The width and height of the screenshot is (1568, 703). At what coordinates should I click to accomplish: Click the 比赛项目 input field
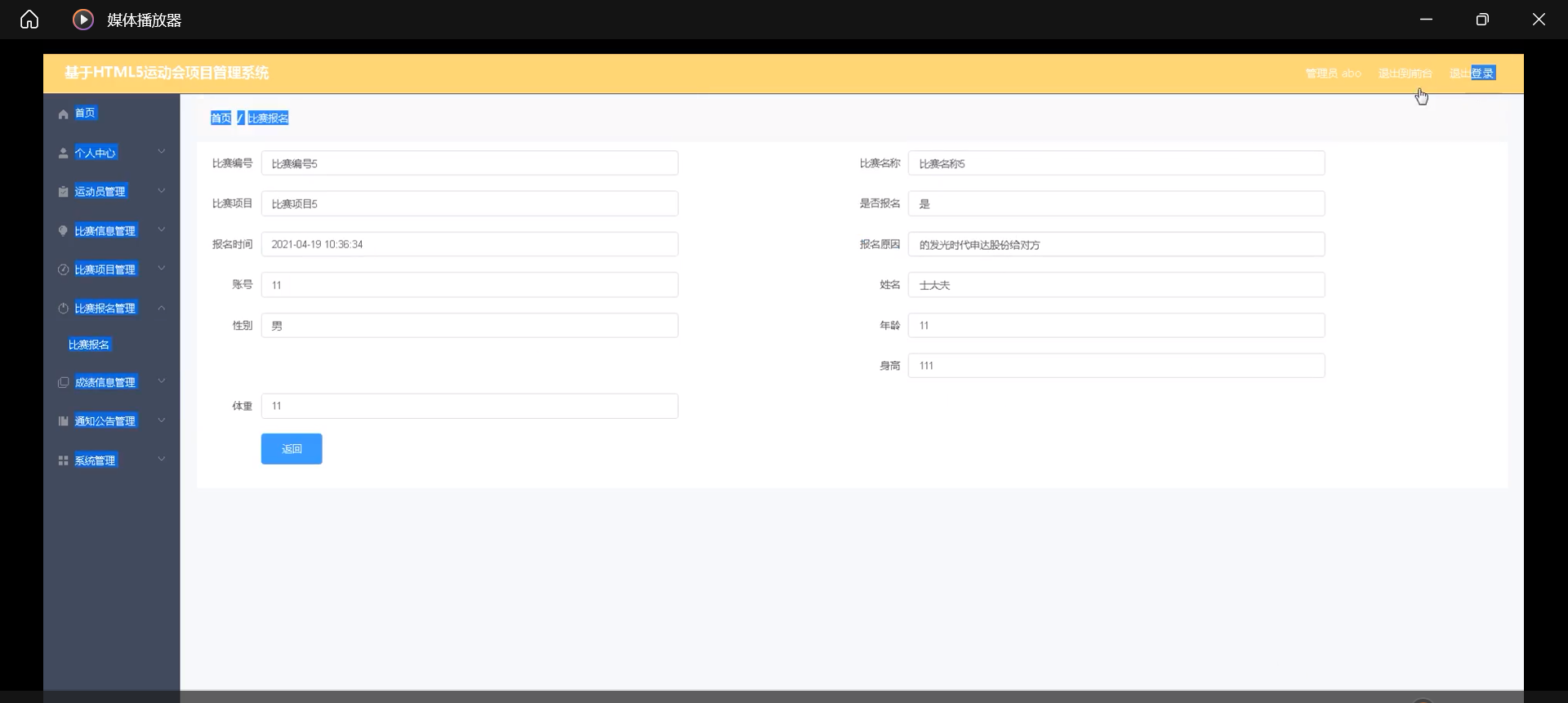coord(470,203)
